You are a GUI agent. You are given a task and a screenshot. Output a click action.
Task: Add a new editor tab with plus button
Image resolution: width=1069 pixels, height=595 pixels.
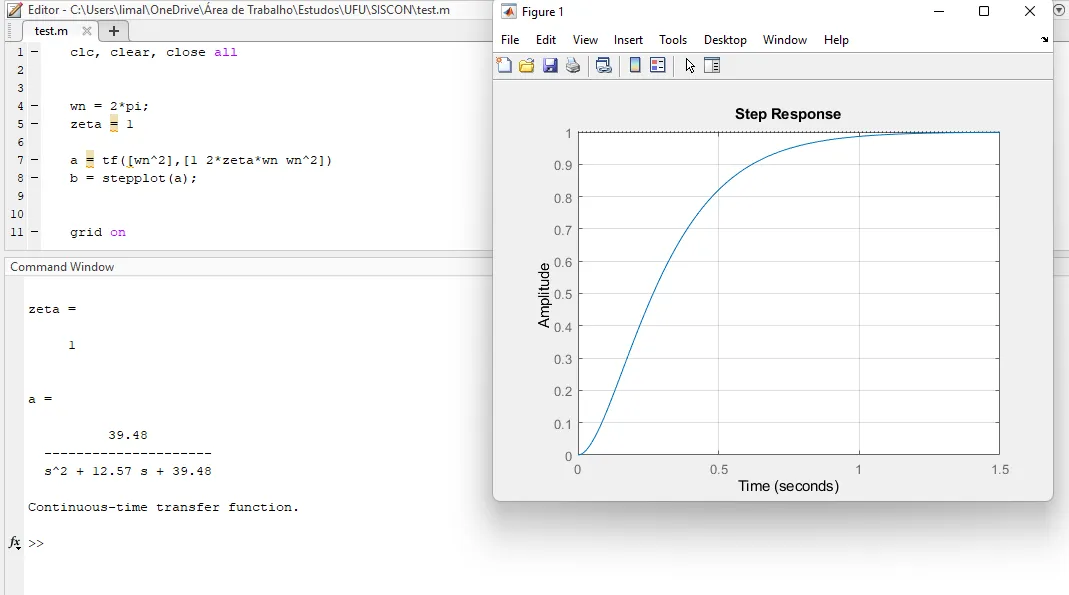[114, 31]
